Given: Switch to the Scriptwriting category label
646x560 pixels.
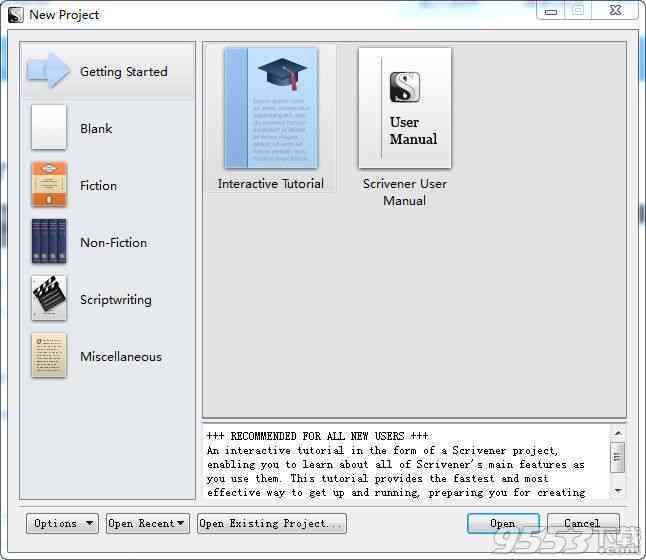Looking at the screenshot, I should [116, 300].
